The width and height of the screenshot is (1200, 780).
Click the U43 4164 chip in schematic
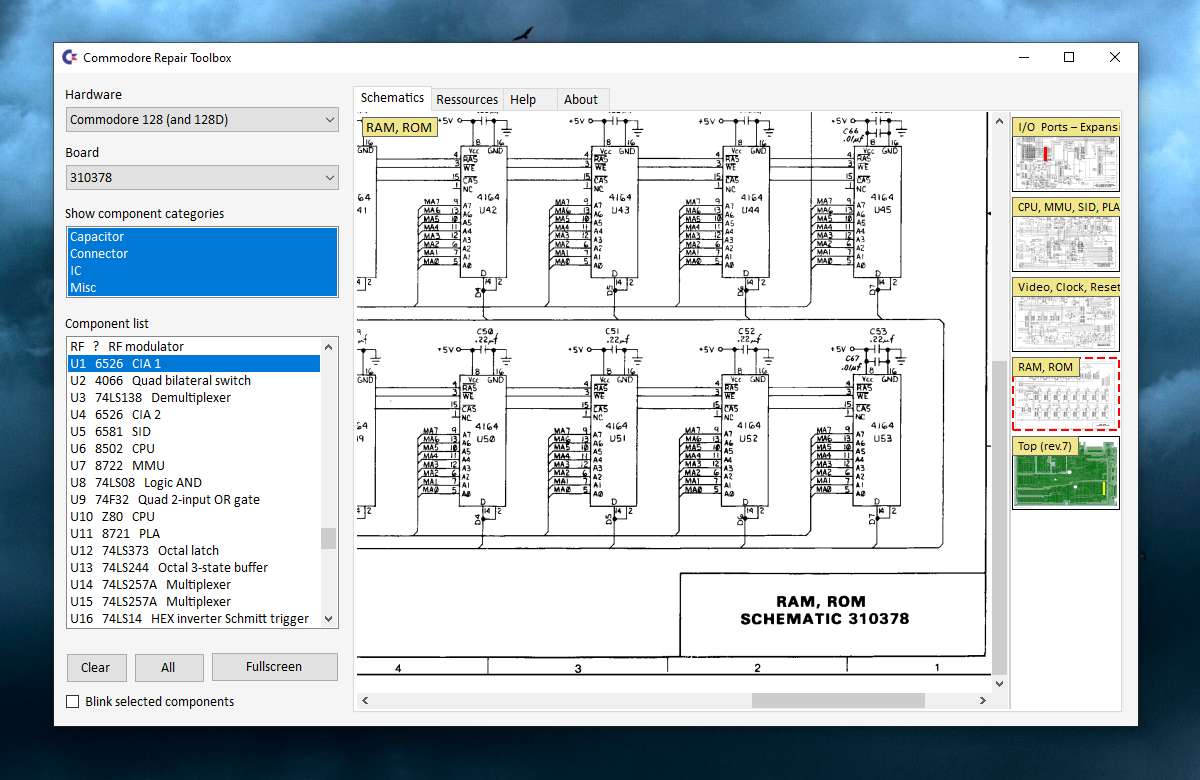615,213
